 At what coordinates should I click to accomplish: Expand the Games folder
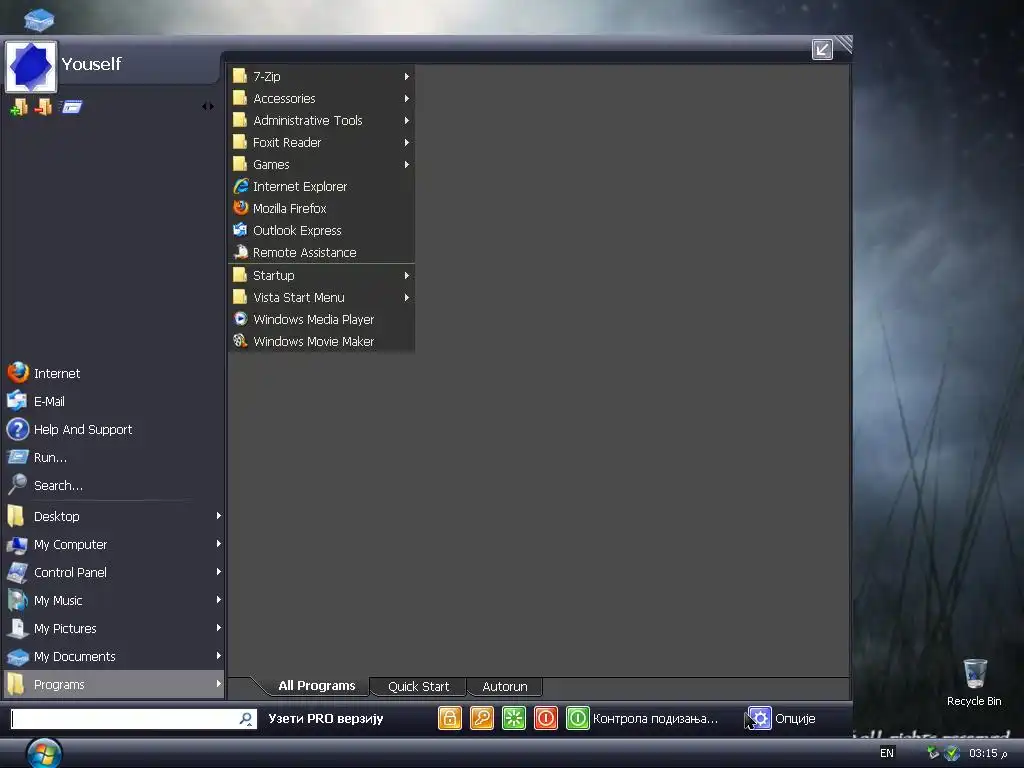pyautogui.click(x=321, y=165)
